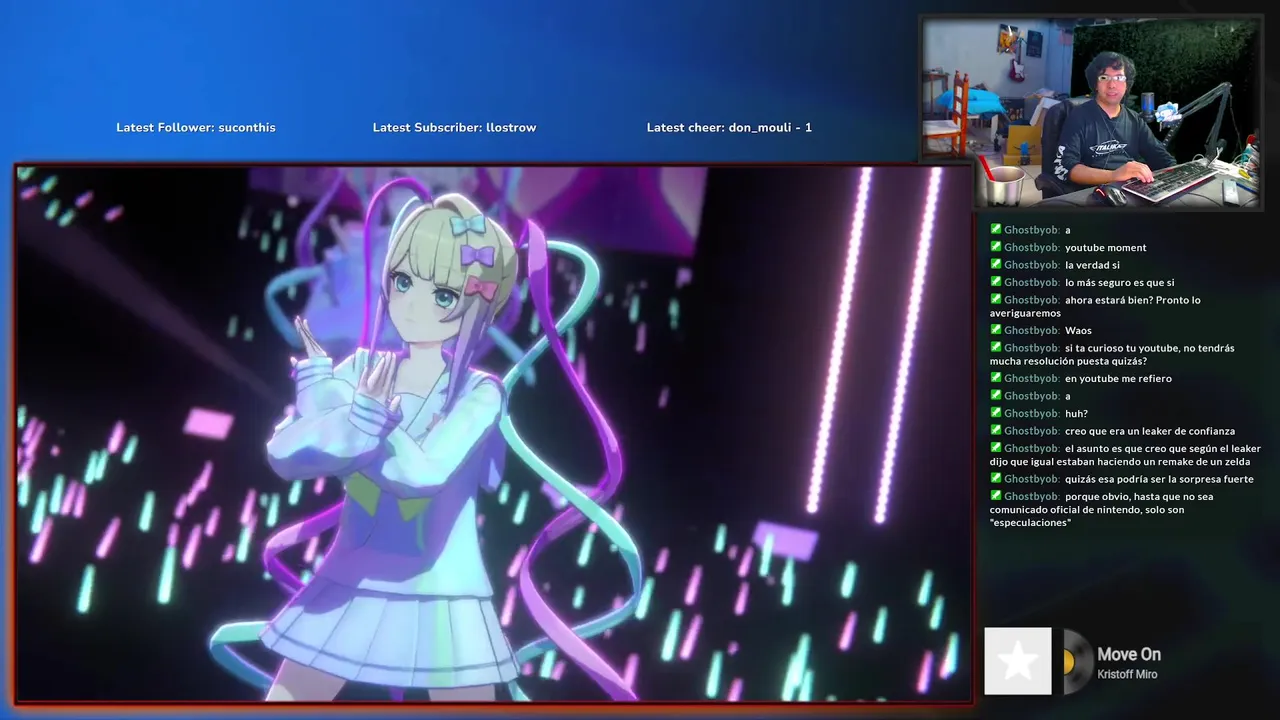Click the green badge beside "Waos"

point(996,330)
